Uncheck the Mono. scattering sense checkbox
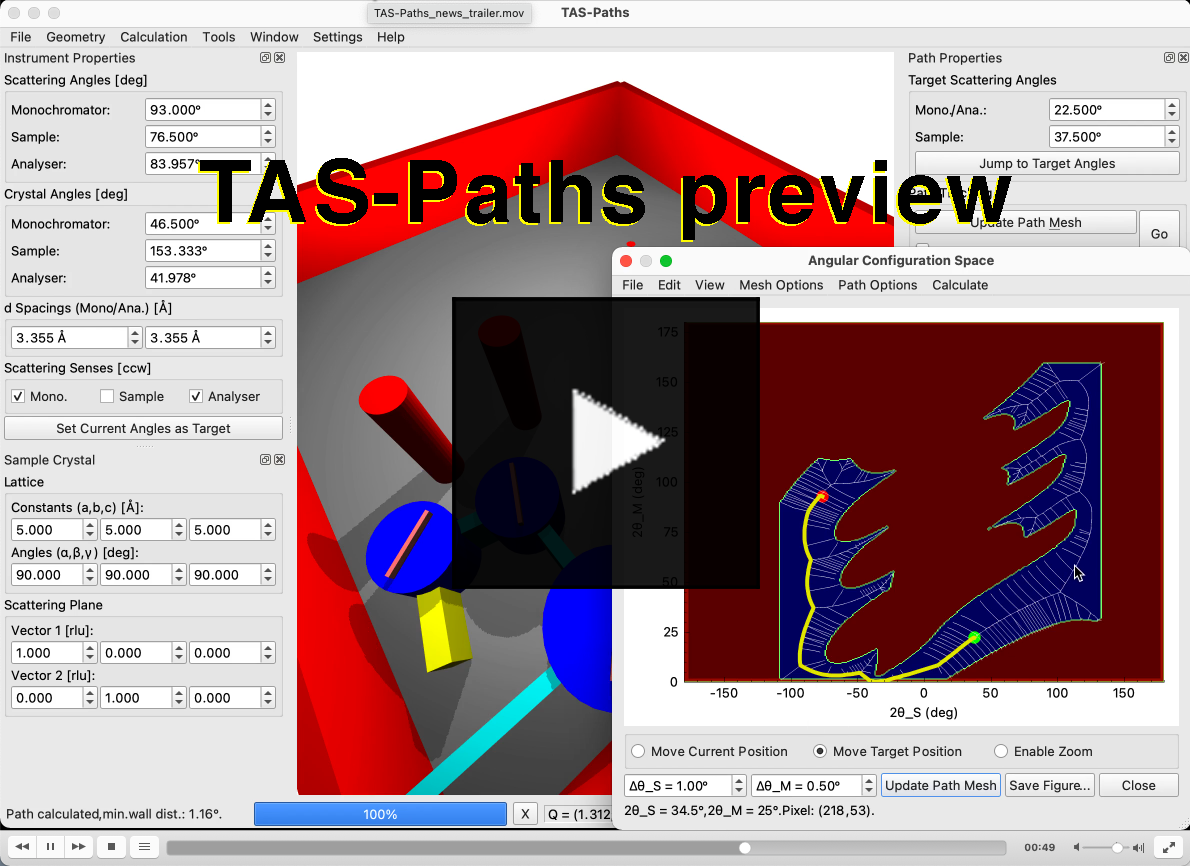Viewport: 1190px width, 866px height. click(18, 397)
